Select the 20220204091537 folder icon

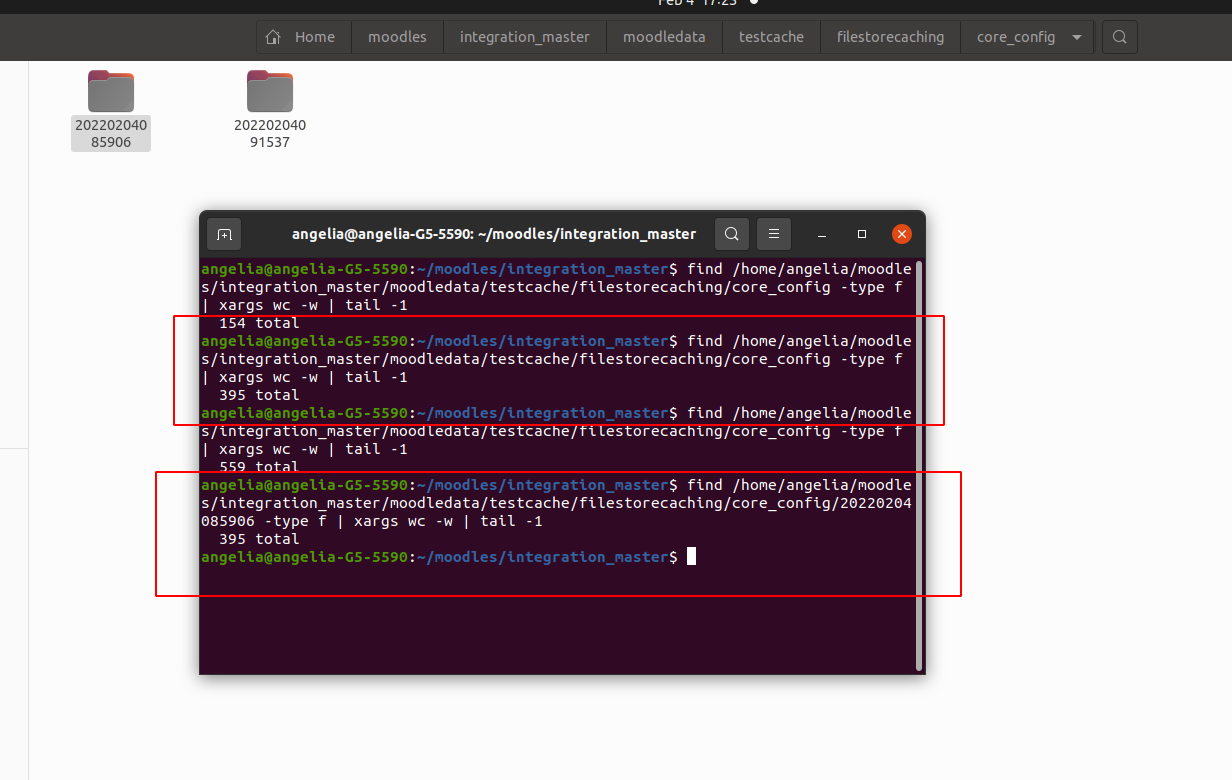click(x=270, y=91)
